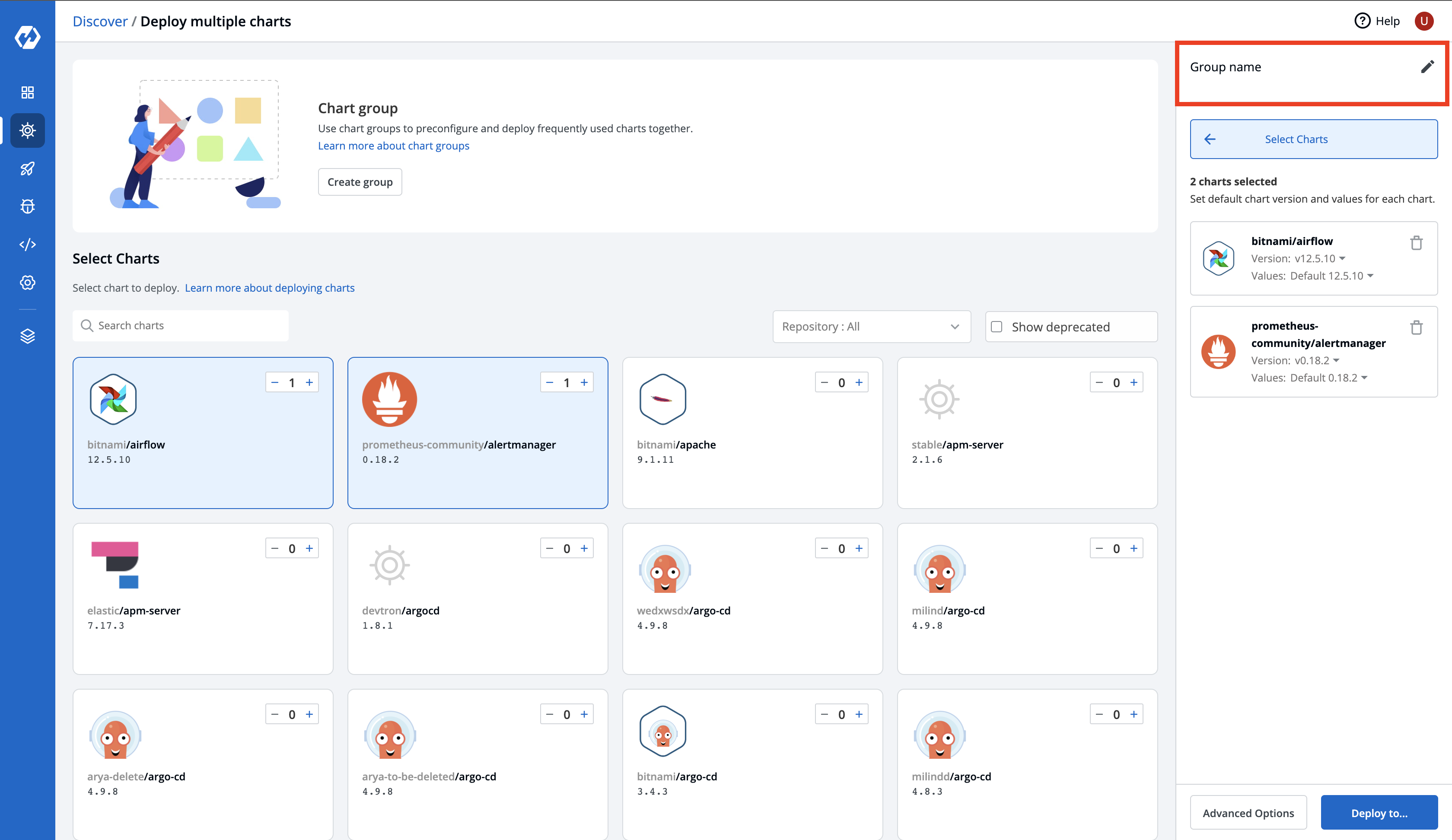1452x840 pixels.
Task: Add one stable/apm-server chart with plus
Action: [1134, 382]
